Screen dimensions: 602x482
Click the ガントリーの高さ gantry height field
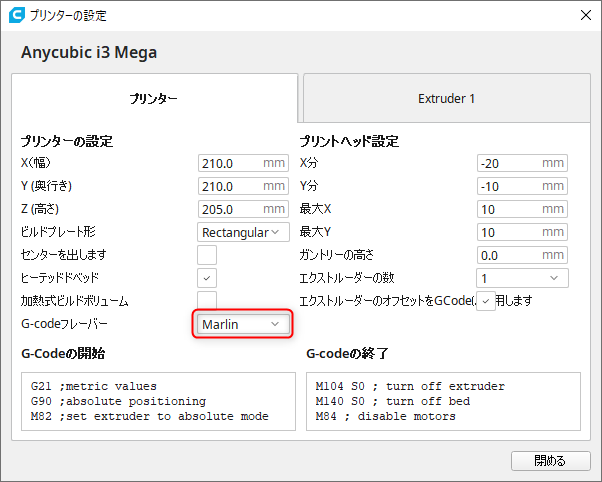tap(522, 255)
